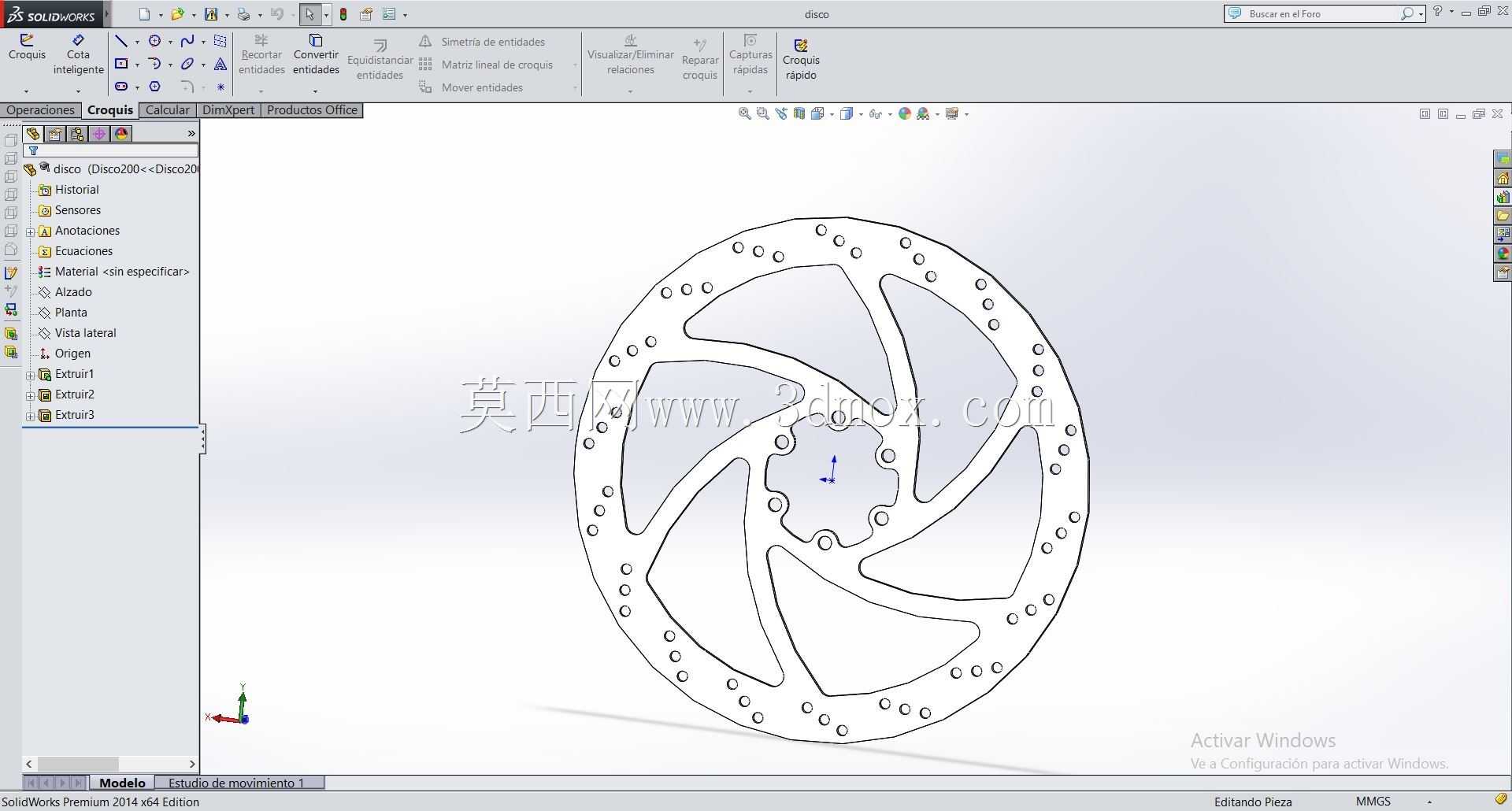Click the SolidWorks logo menu

click(x=51, y=14)
